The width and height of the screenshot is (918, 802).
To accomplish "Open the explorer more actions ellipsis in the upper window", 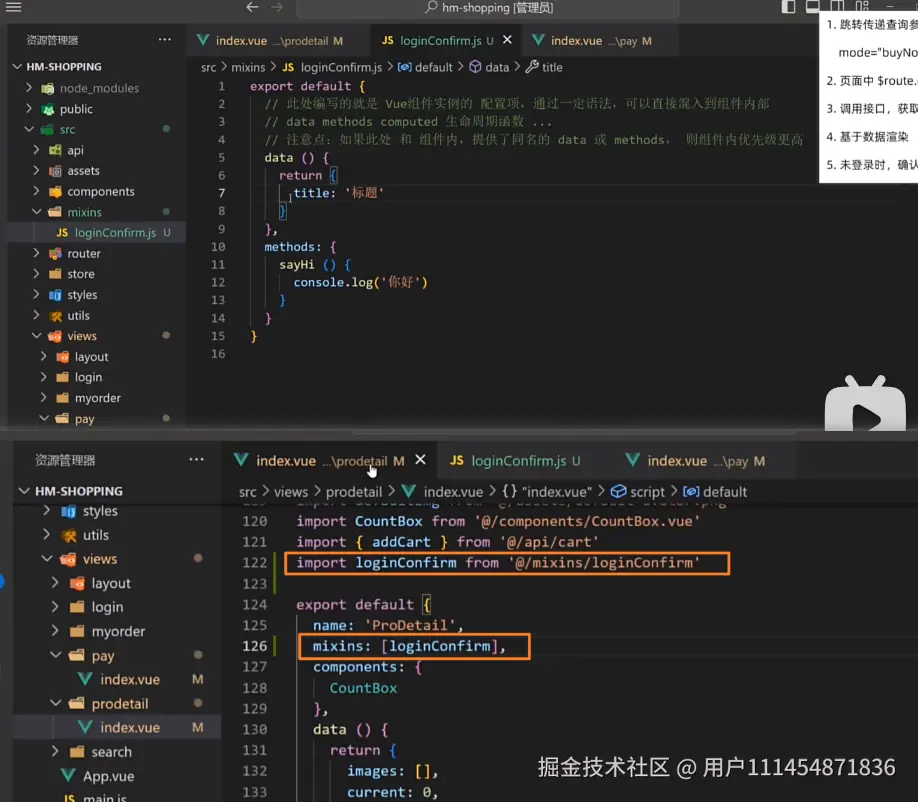I will [x=165, y=40].
